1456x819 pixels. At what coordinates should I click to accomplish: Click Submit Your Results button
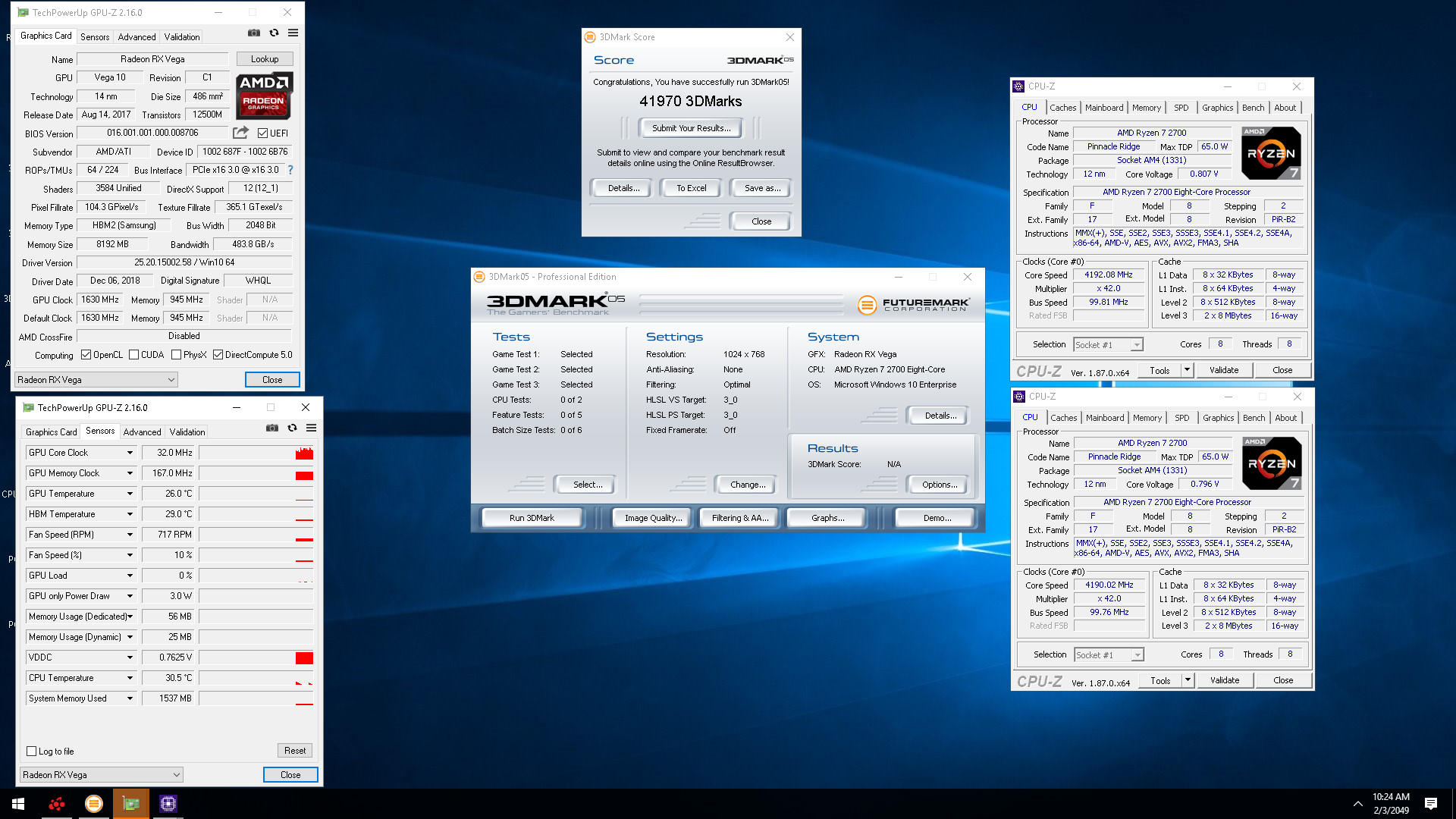(692, 128)
